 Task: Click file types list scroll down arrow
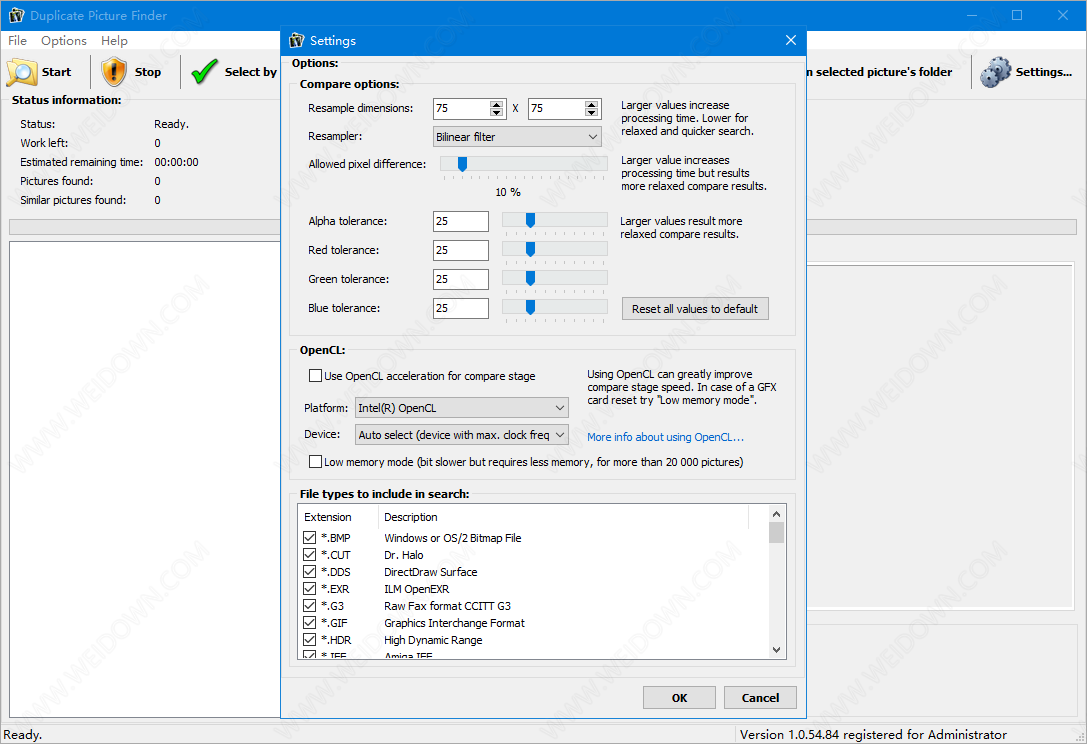coord(776,650)
